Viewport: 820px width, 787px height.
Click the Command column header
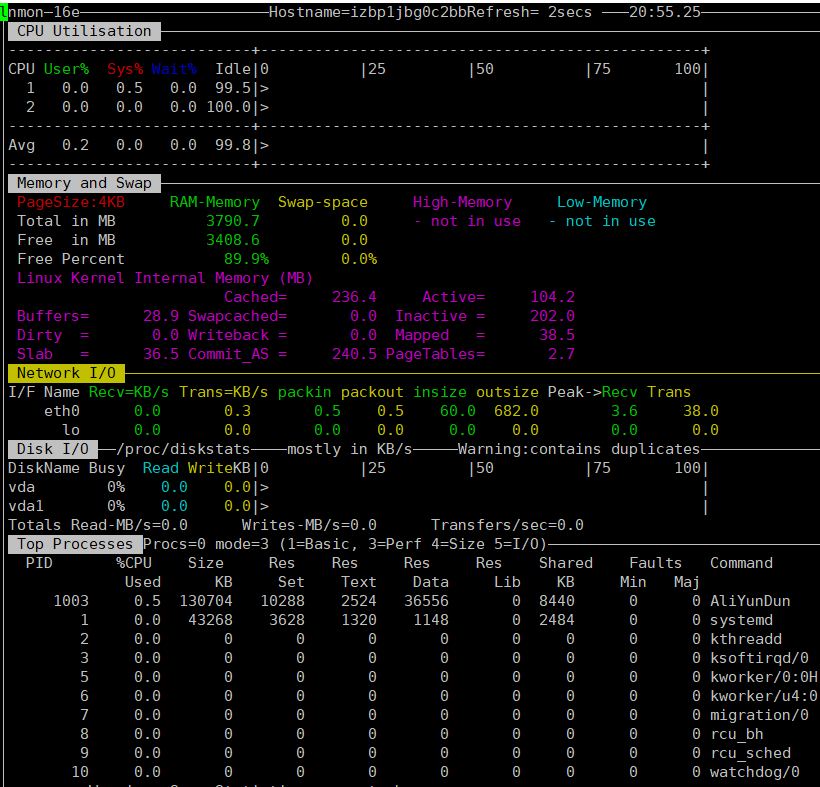741,563
